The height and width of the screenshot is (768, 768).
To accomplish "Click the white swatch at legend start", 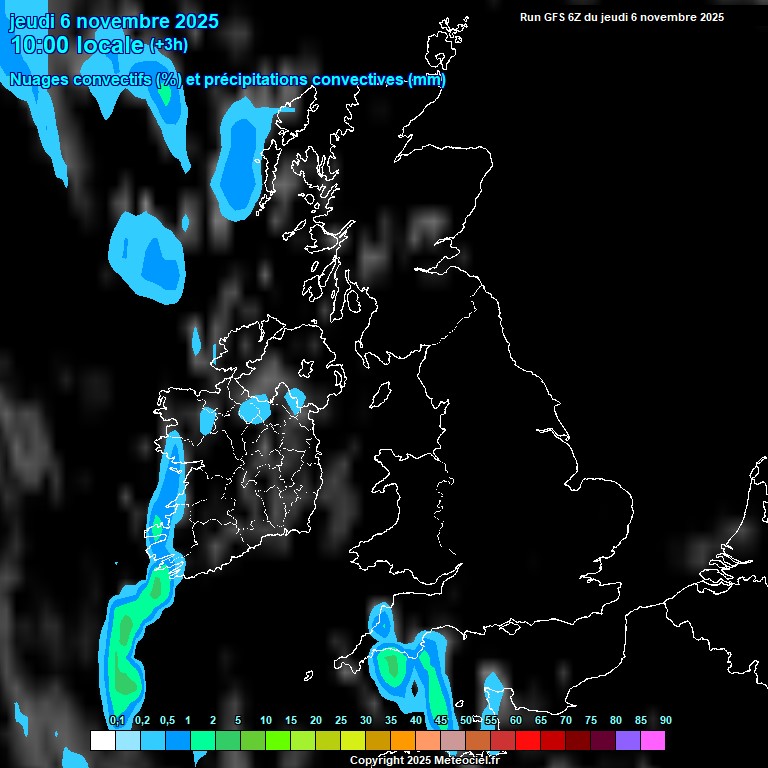I will tap(102, 741).
